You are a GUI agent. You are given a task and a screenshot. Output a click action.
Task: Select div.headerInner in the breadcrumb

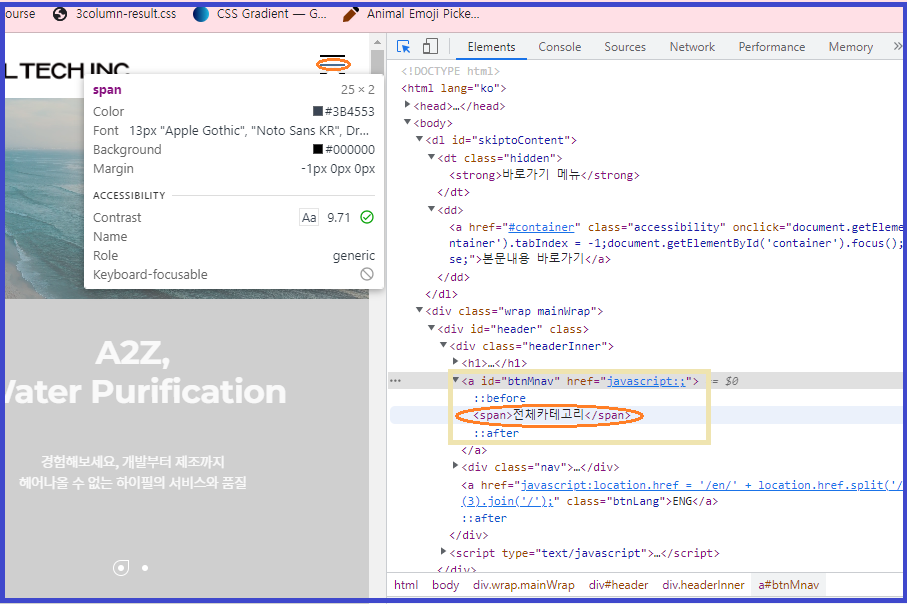(703, 585)
